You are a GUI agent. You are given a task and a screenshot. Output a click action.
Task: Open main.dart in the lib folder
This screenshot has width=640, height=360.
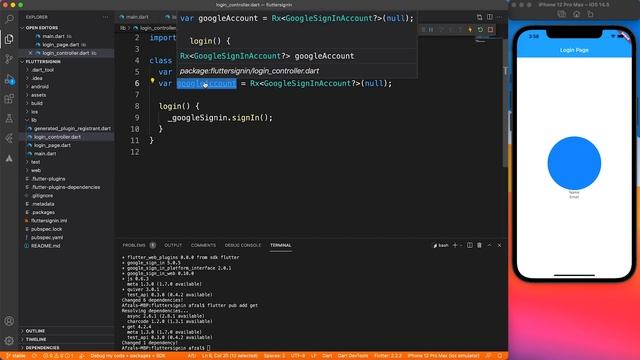(45, 154)
